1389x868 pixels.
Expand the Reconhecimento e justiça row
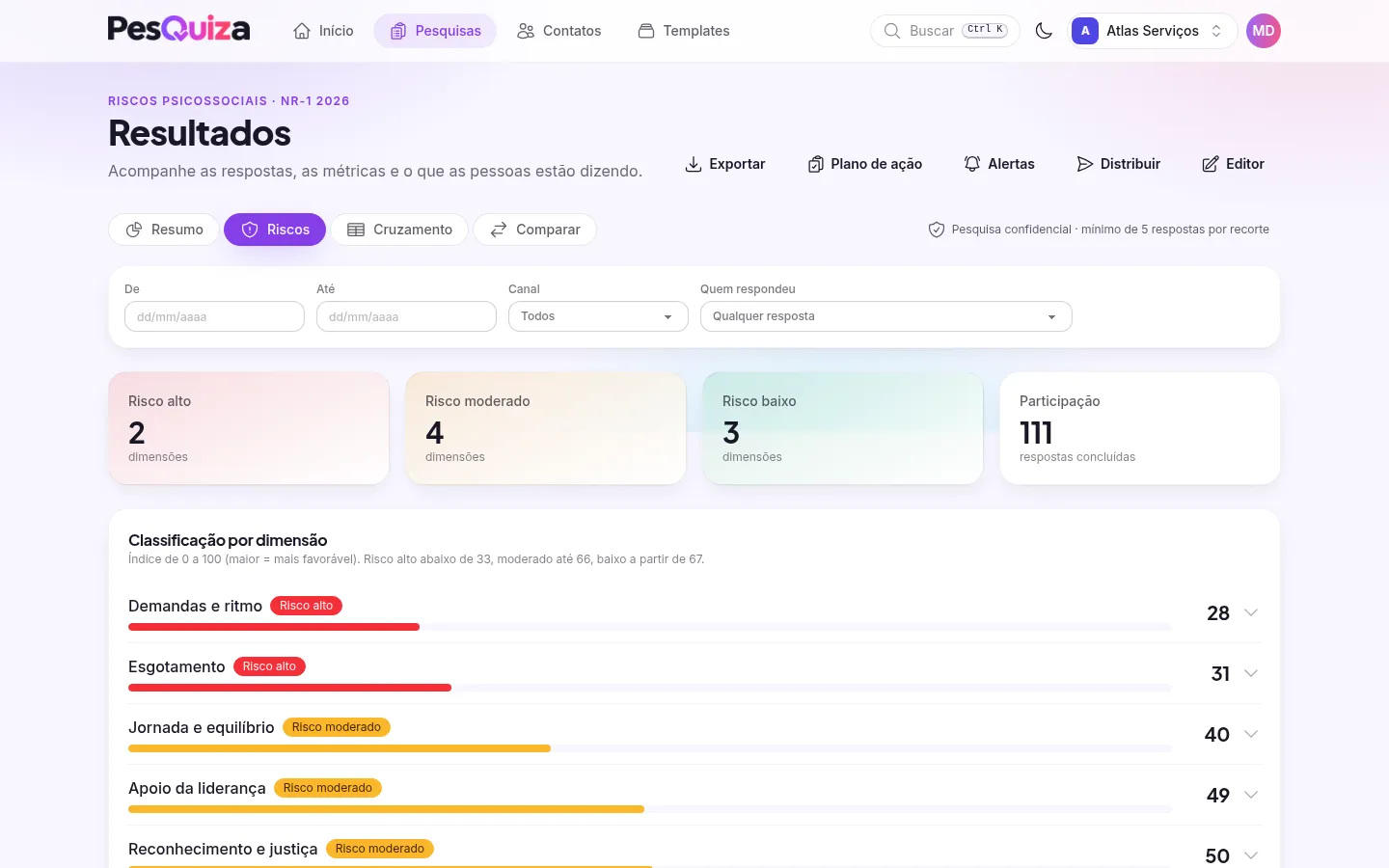click(x=1251, y=856)
